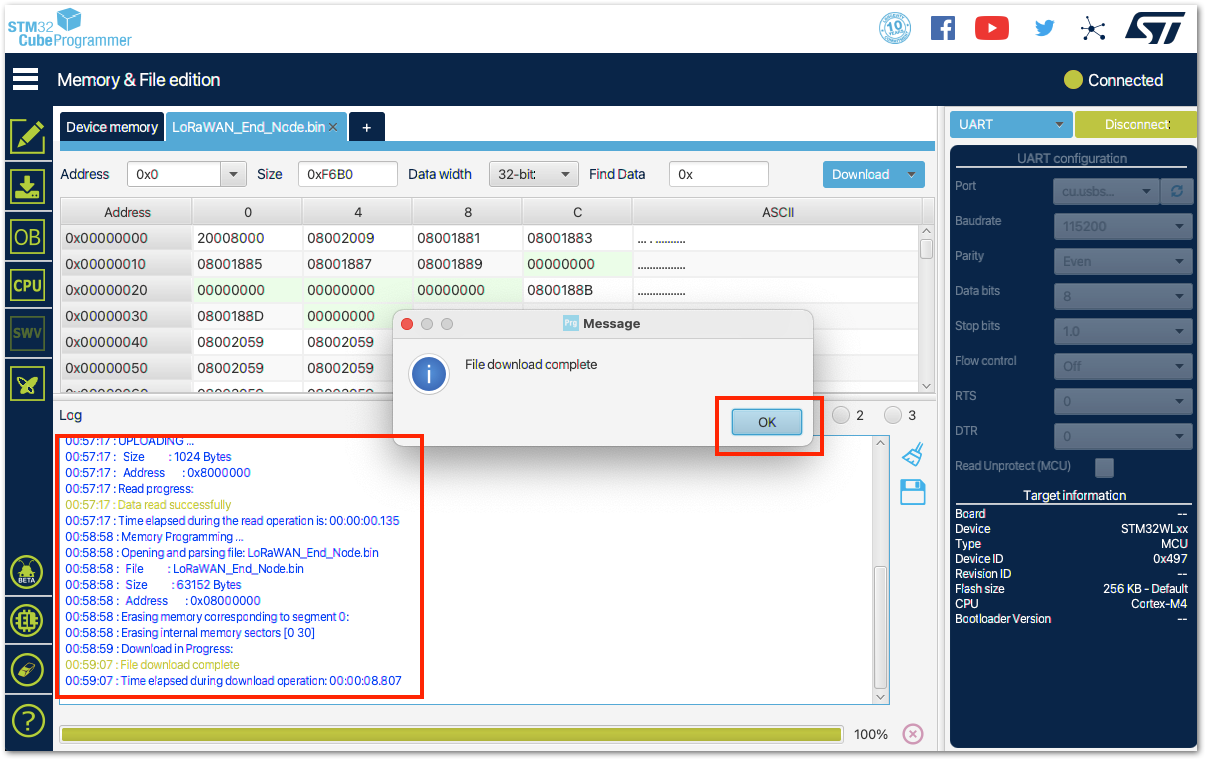Click the 10 years anniversary badge

(x=894, y=28)
